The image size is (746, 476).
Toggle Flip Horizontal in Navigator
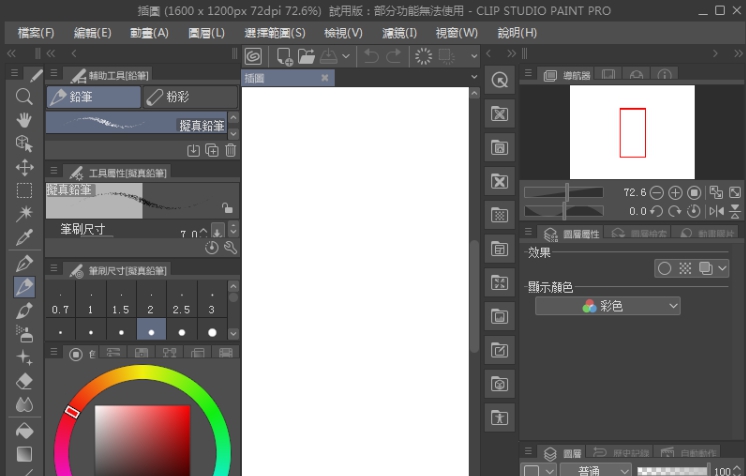click(716, 211)
